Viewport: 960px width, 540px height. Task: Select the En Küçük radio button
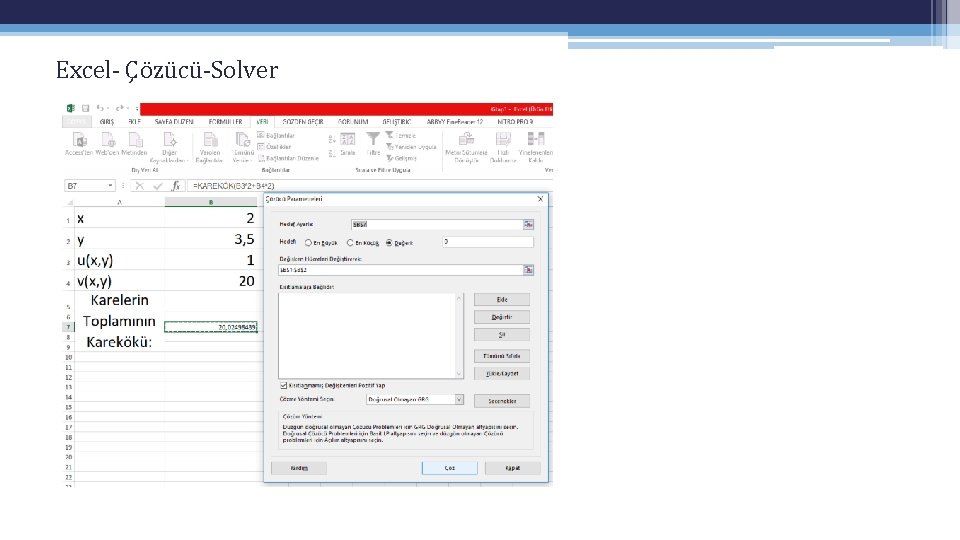click(350, 243)
